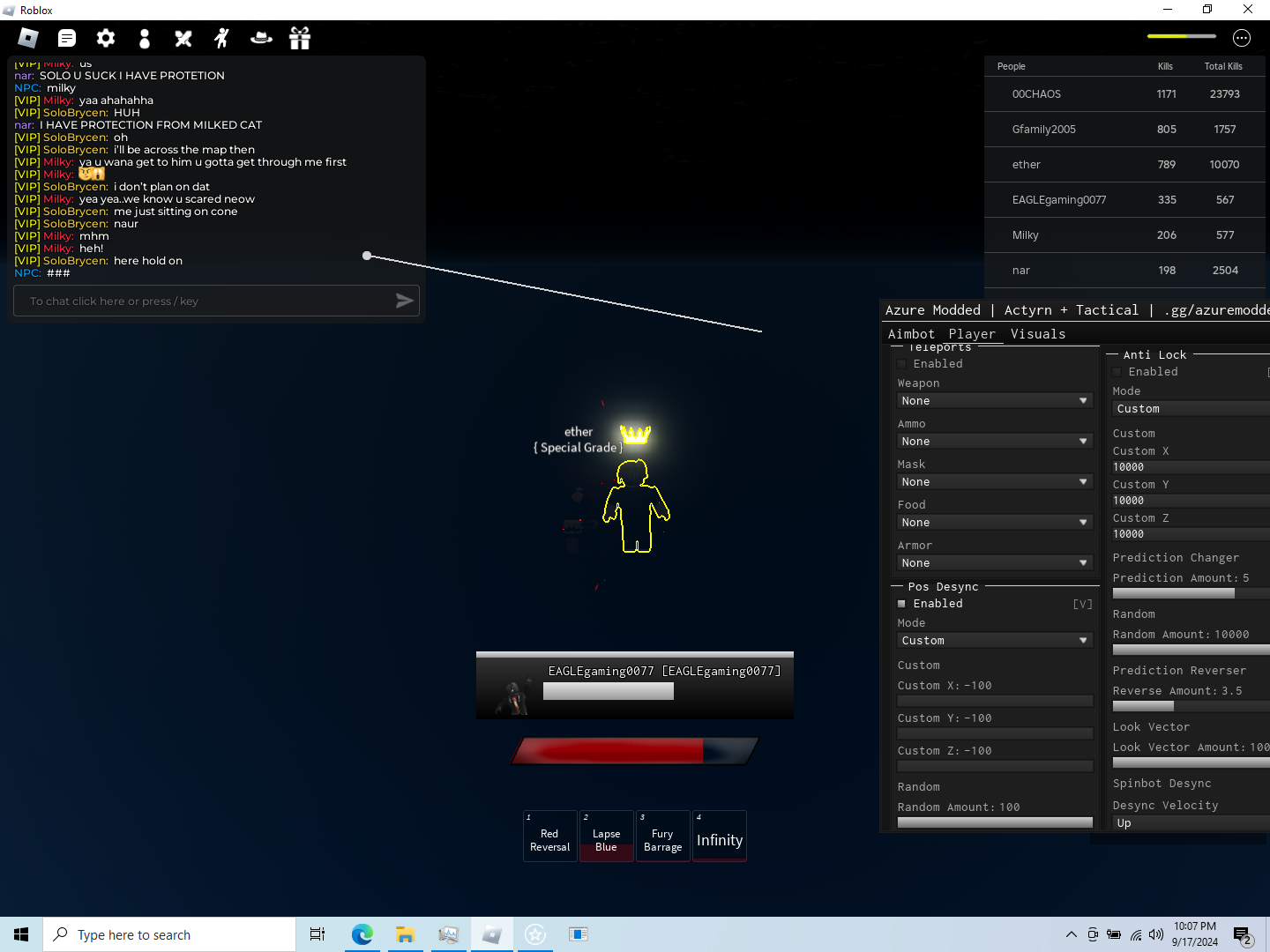This screenshot has height=952, width=1270.
Task: Select Gfamily2005 in the leaderboard
Action: [1125, 130]
